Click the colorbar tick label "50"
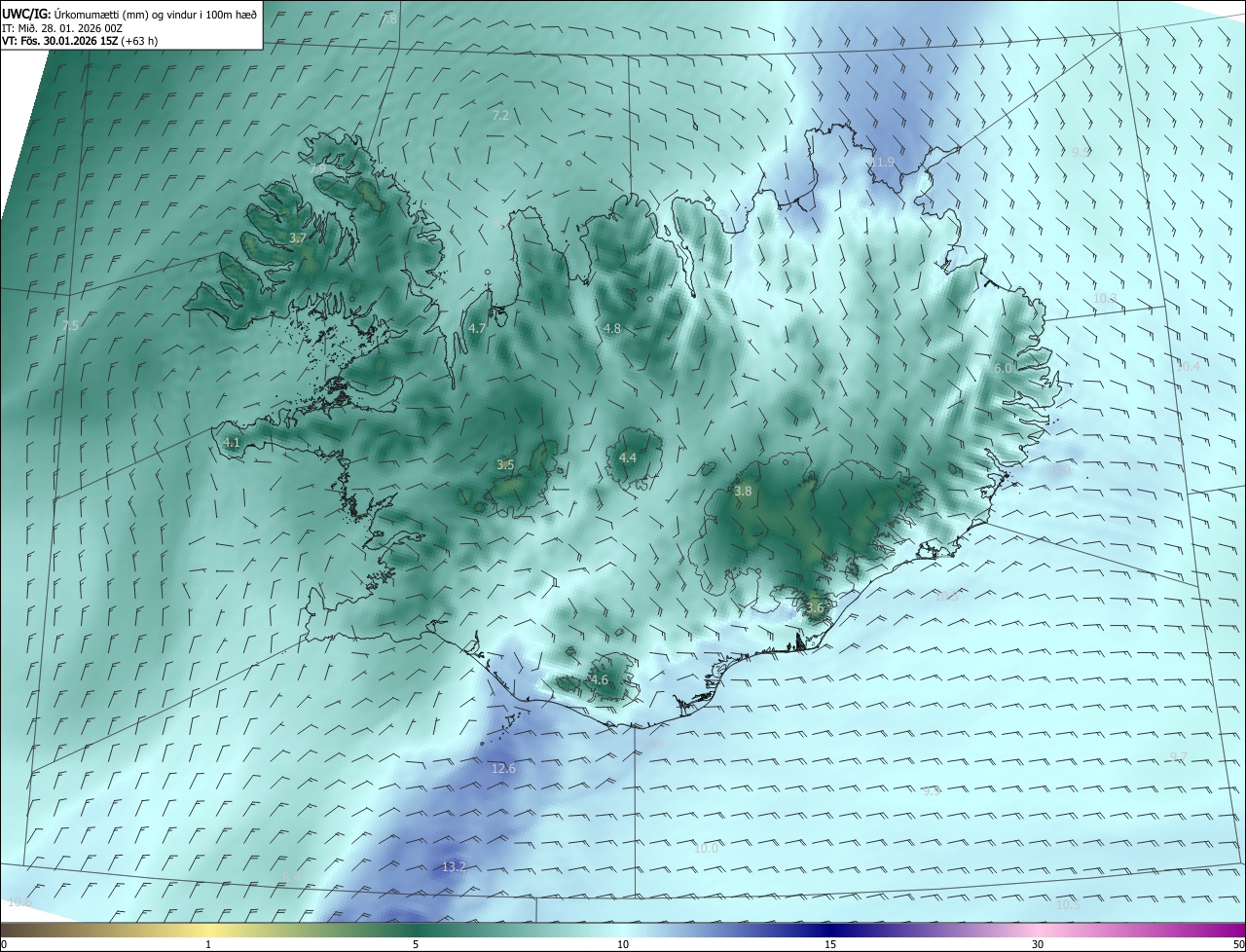Image resolution: width=1246 pixels, height=952 pixels. pos(1238,944)
